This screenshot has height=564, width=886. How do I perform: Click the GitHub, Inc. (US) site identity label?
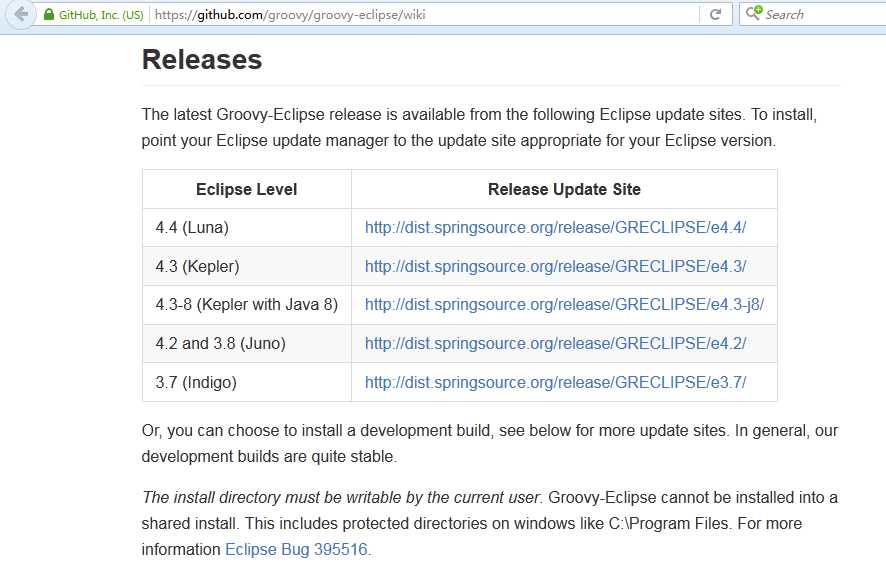coord(100,15)
